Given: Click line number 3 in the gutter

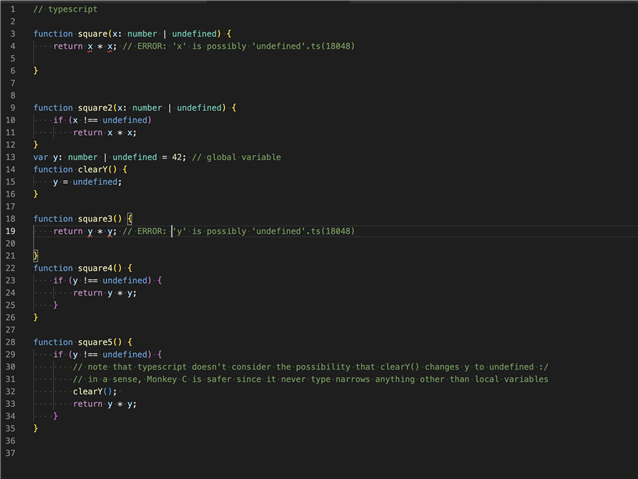Looking at the screenshot, I should [13, 34].
